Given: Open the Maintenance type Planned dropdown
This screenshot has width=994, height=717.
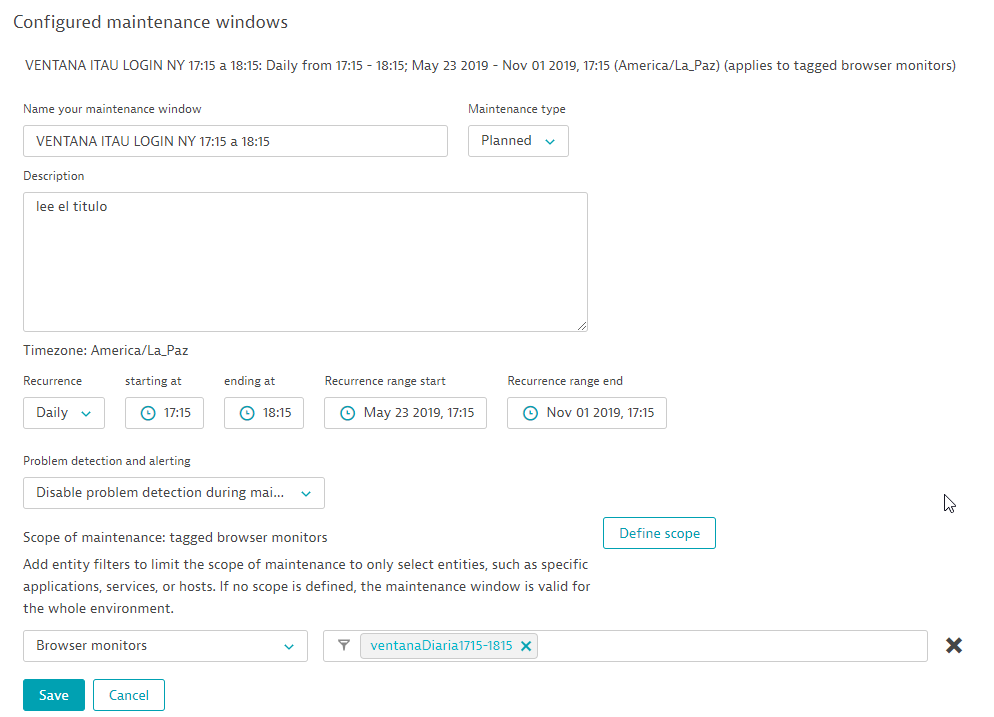Looking at the screenshot, I should click(518, 141).
